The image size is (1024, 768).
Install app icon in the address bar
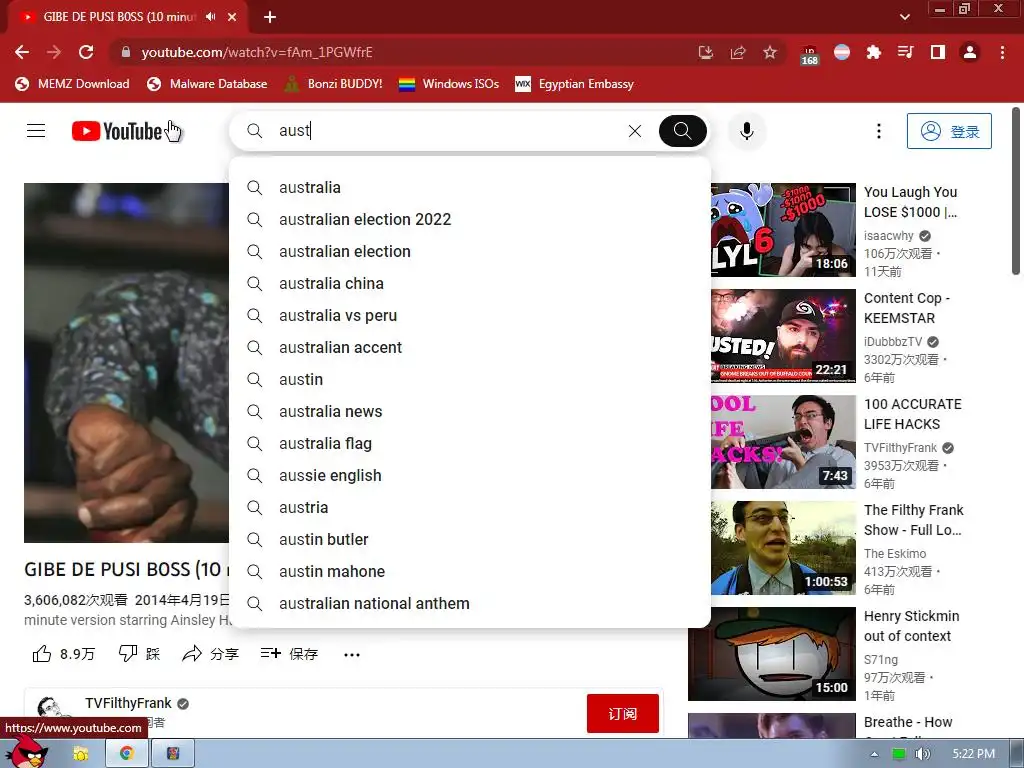(706, 52)
